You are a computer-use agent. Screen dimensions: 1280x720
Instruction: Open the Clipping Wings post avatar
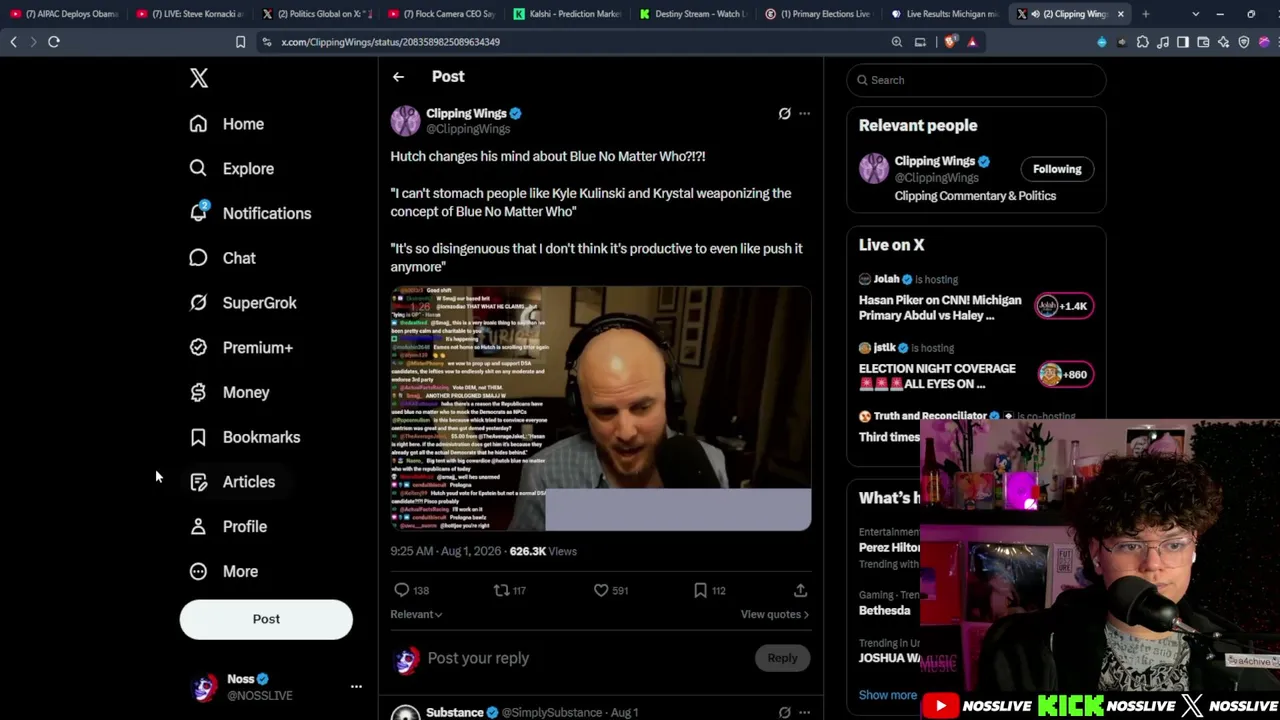click(406, 121)
